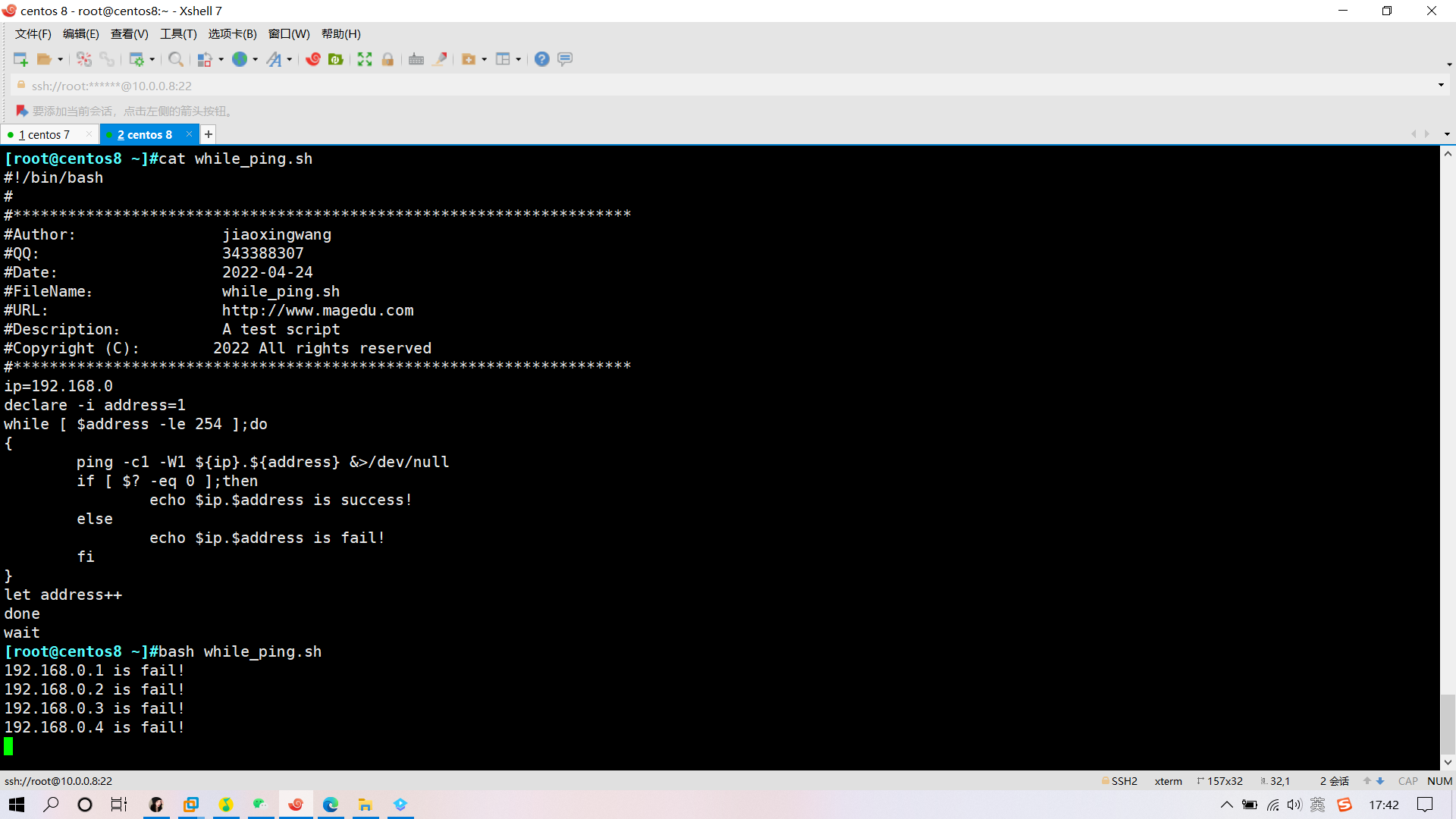This screenshot has height=819, width=1456.
Task: Open the virtual keyboard icon
Action: point(416,59)
